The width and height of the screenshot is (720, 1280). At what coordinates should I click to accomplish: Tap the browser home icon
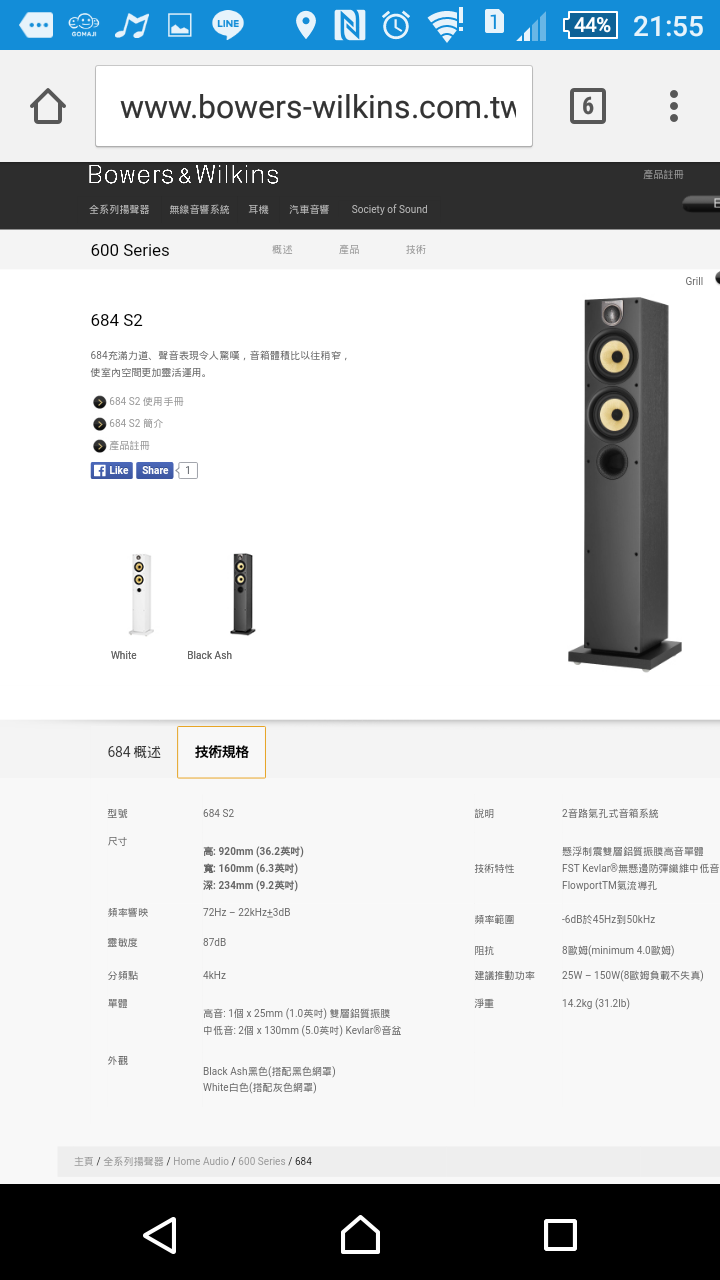pos(48,106)
